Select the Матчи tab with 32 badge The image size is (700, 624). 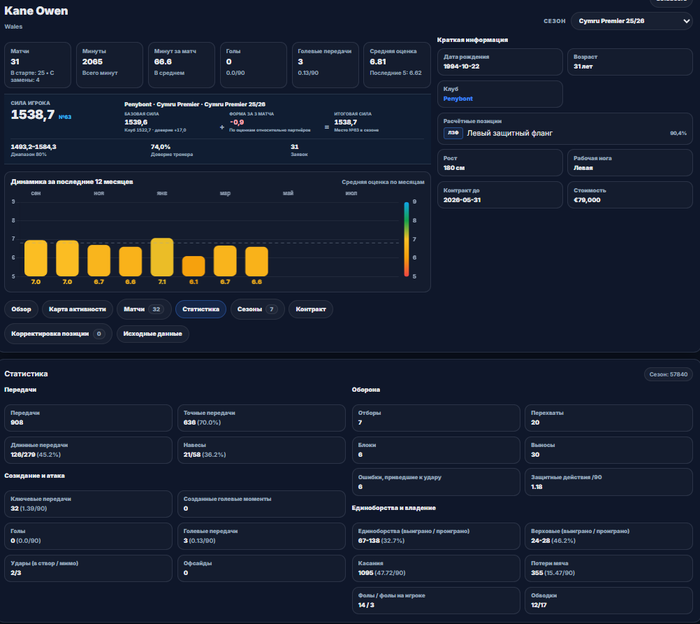144,309
